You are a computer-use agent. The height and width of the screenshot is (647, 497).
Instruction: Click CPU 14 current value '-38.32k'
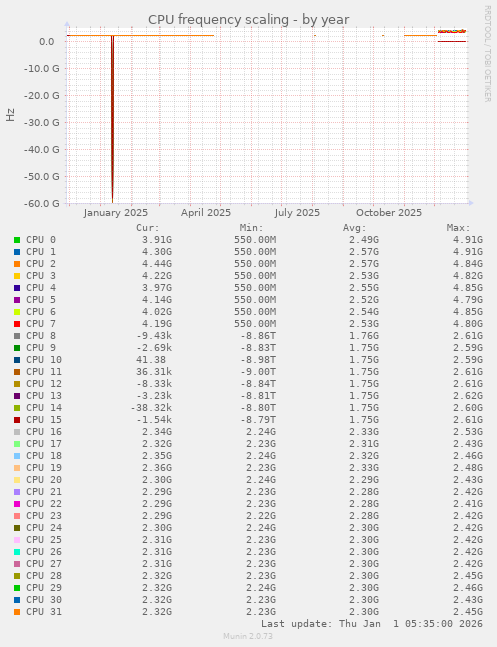point(151,408)
